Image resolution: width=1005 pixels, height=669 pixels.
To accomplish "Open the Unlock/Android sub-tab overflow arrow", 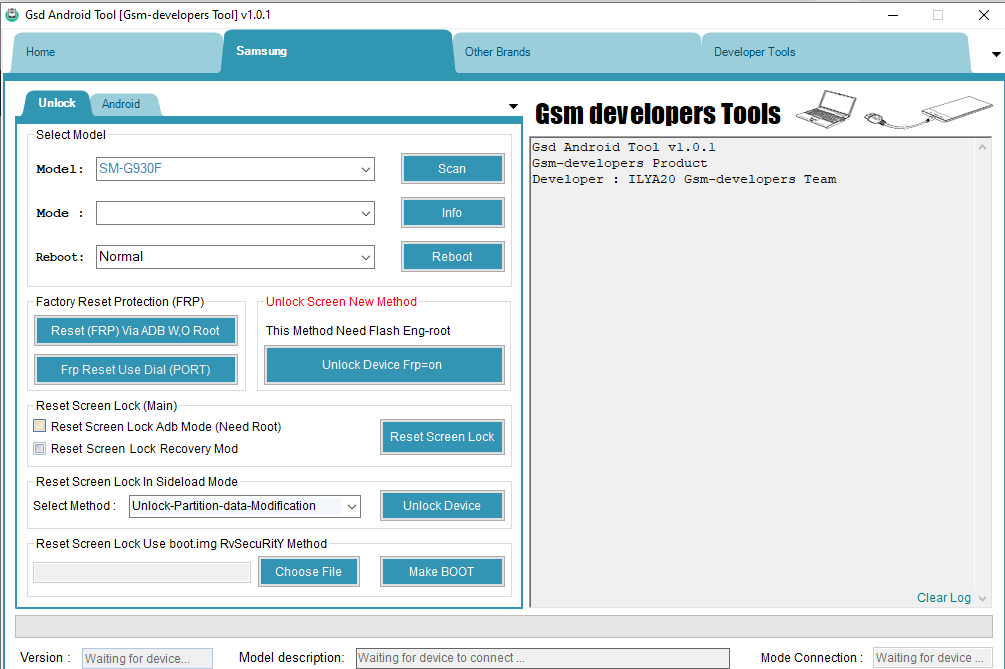I will pyautogui.click(x=513, y=106).
